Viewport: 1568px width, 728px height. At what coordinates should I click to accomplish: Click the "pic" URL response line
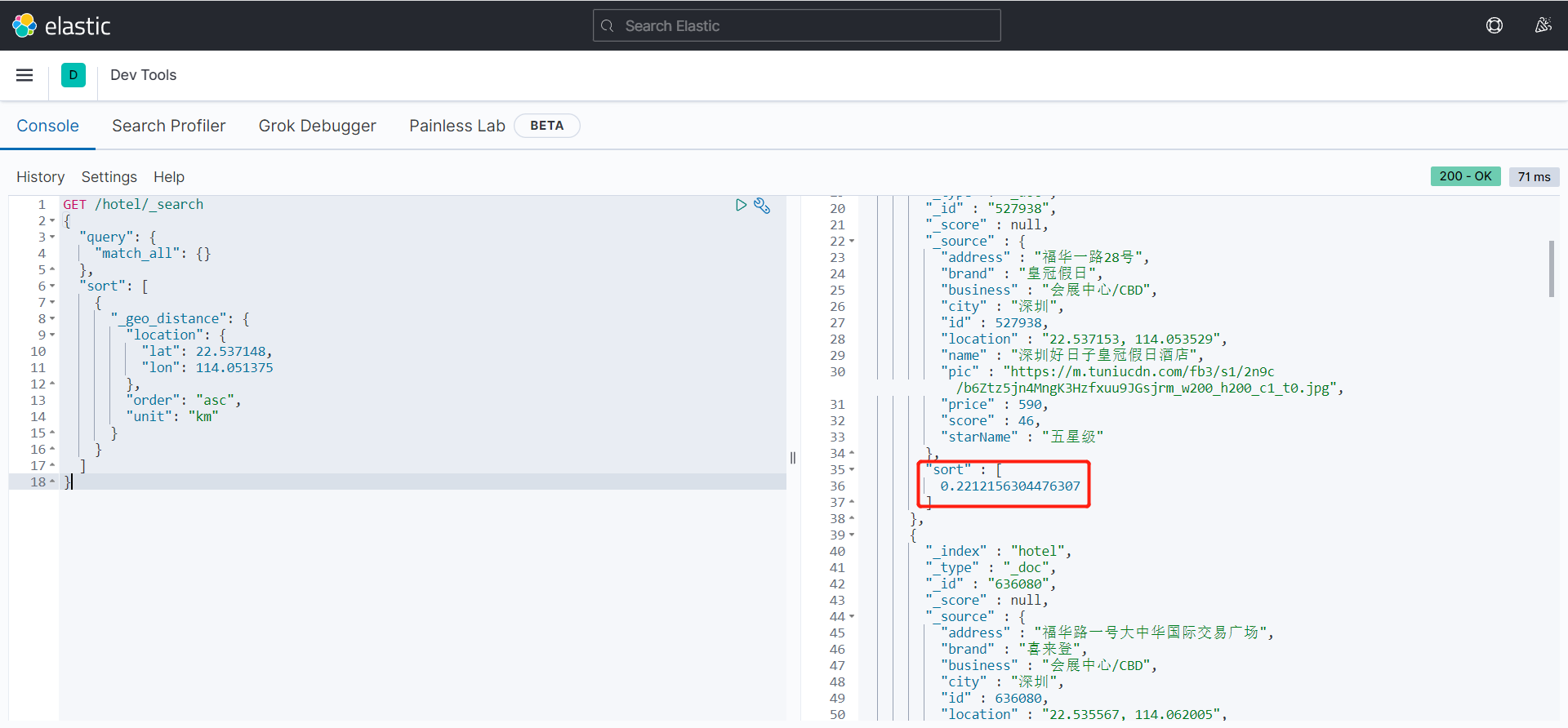click(1143, 380)
